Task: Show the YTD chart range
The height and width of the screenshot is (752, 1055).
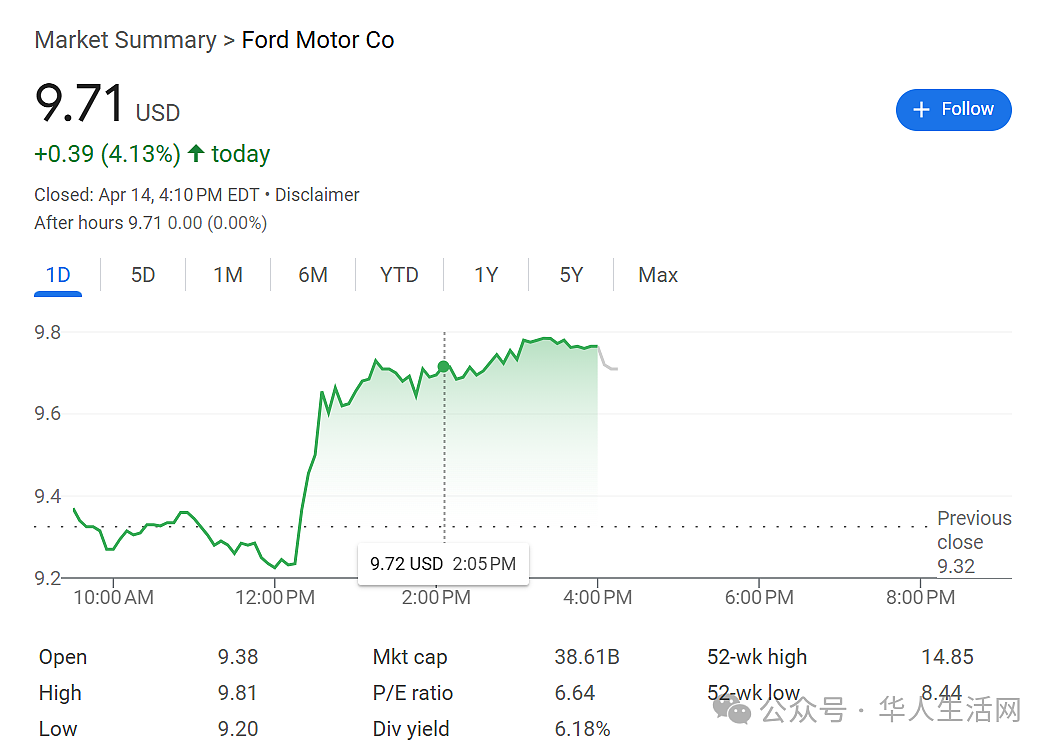Action: [x=399, y=275]
